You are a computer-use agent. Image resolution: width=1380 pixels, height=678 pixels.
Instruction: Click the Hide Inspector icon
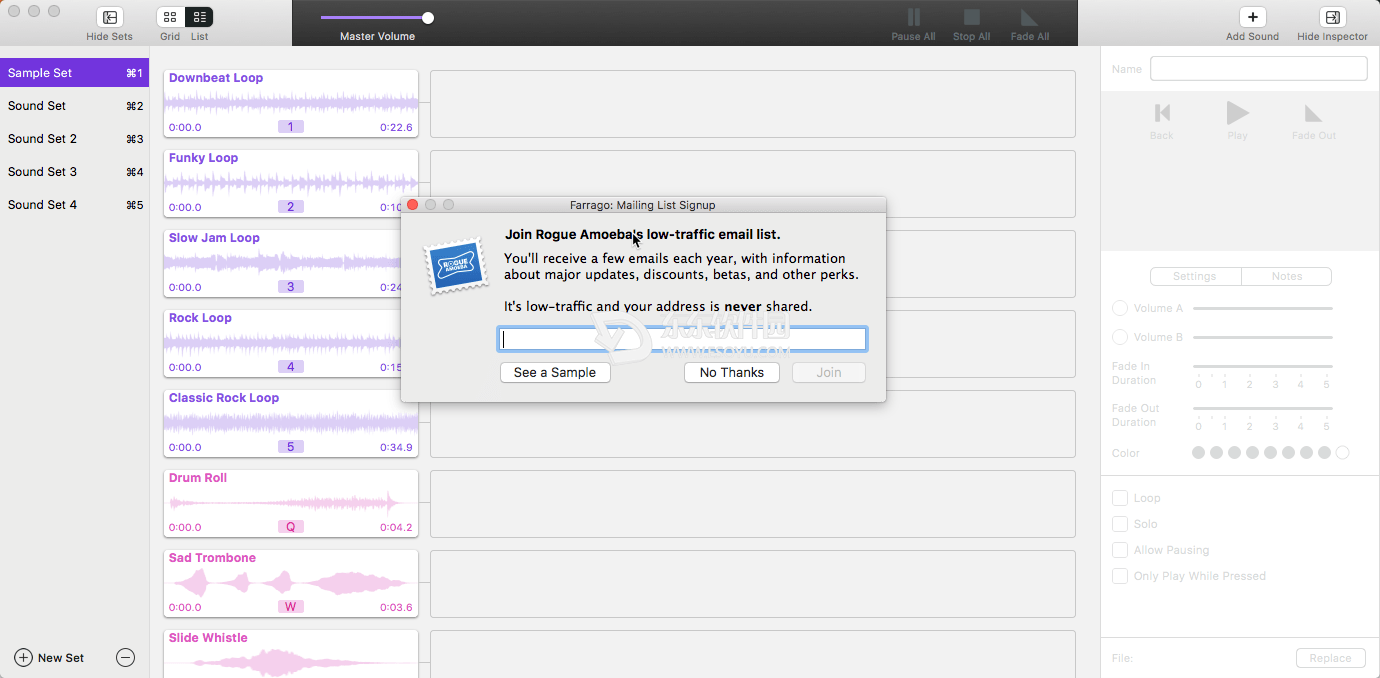1332,17
